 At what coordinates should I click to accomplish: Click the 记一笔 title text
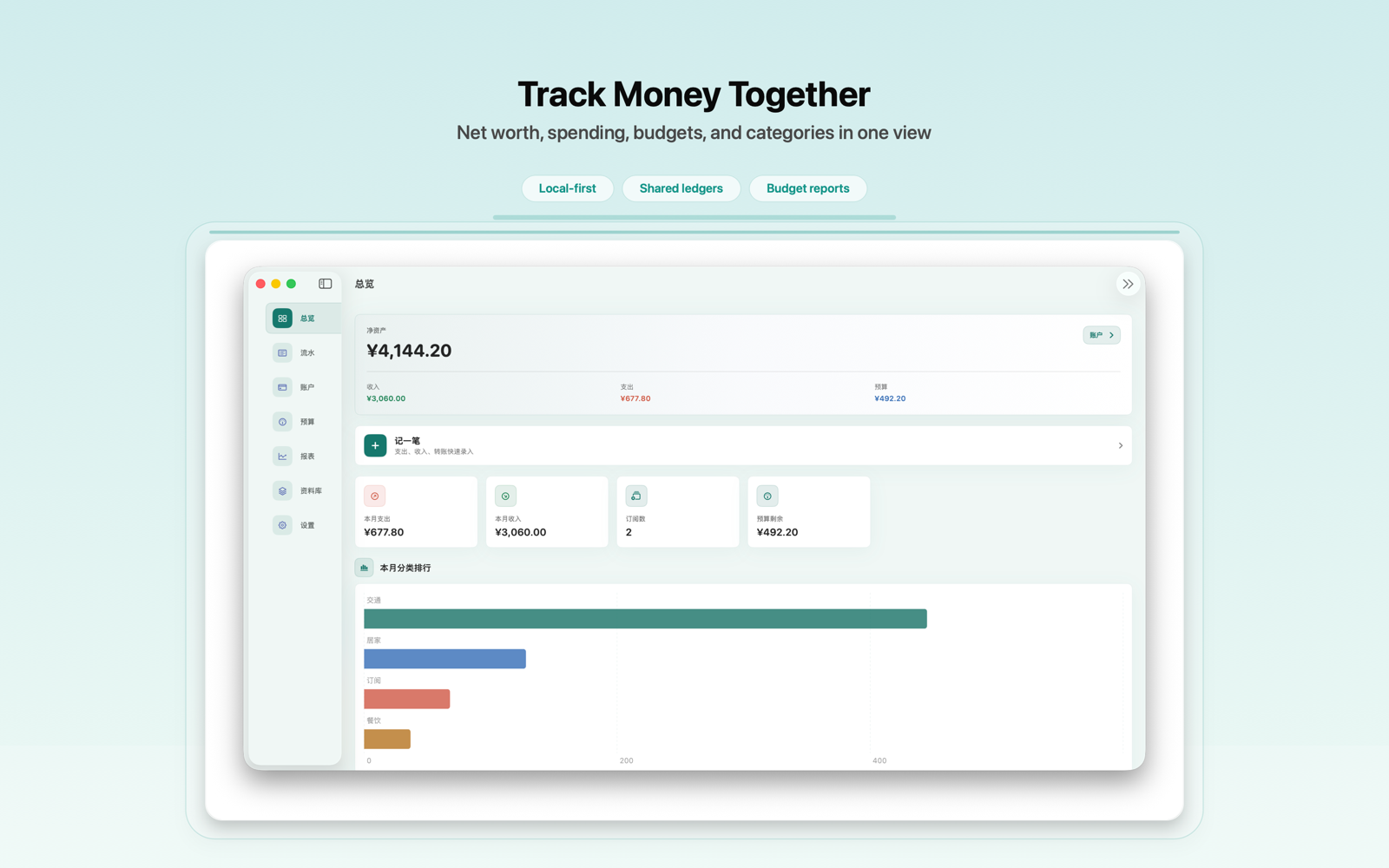[407, 441]
